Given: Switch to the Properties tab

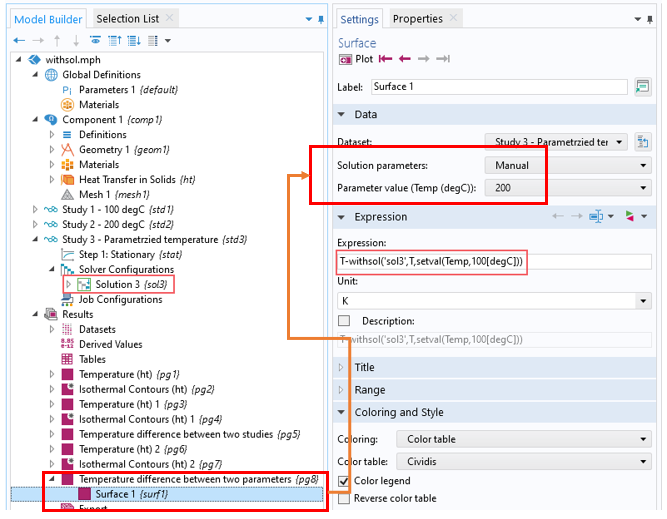Looking at the screenshot, I should [x=417, y=18].
